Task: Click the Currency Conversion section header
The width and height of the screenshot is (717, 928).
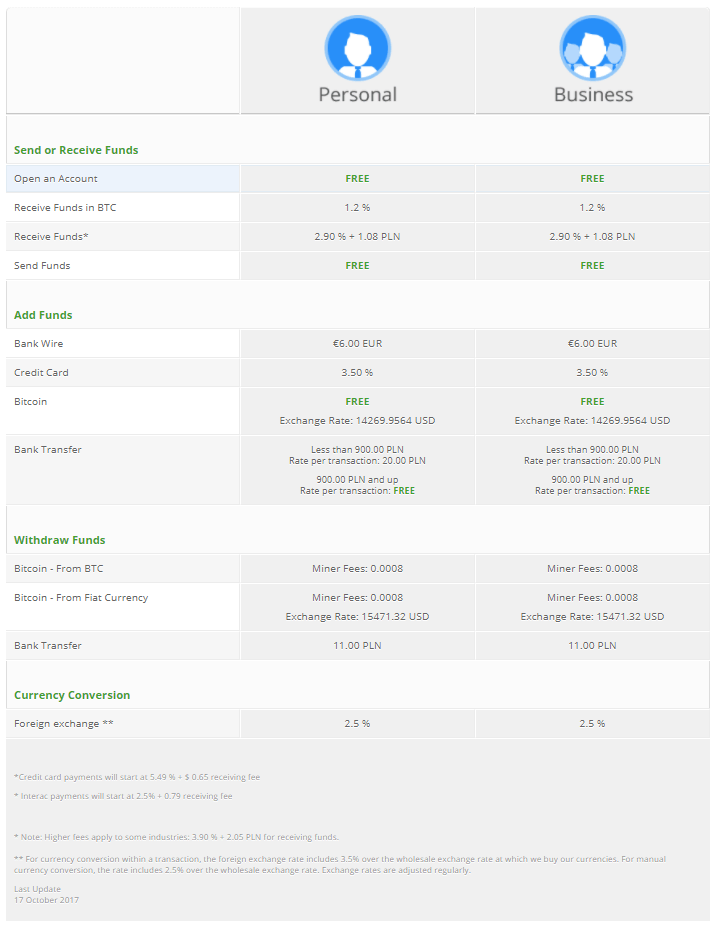Action: coord(72,695)
